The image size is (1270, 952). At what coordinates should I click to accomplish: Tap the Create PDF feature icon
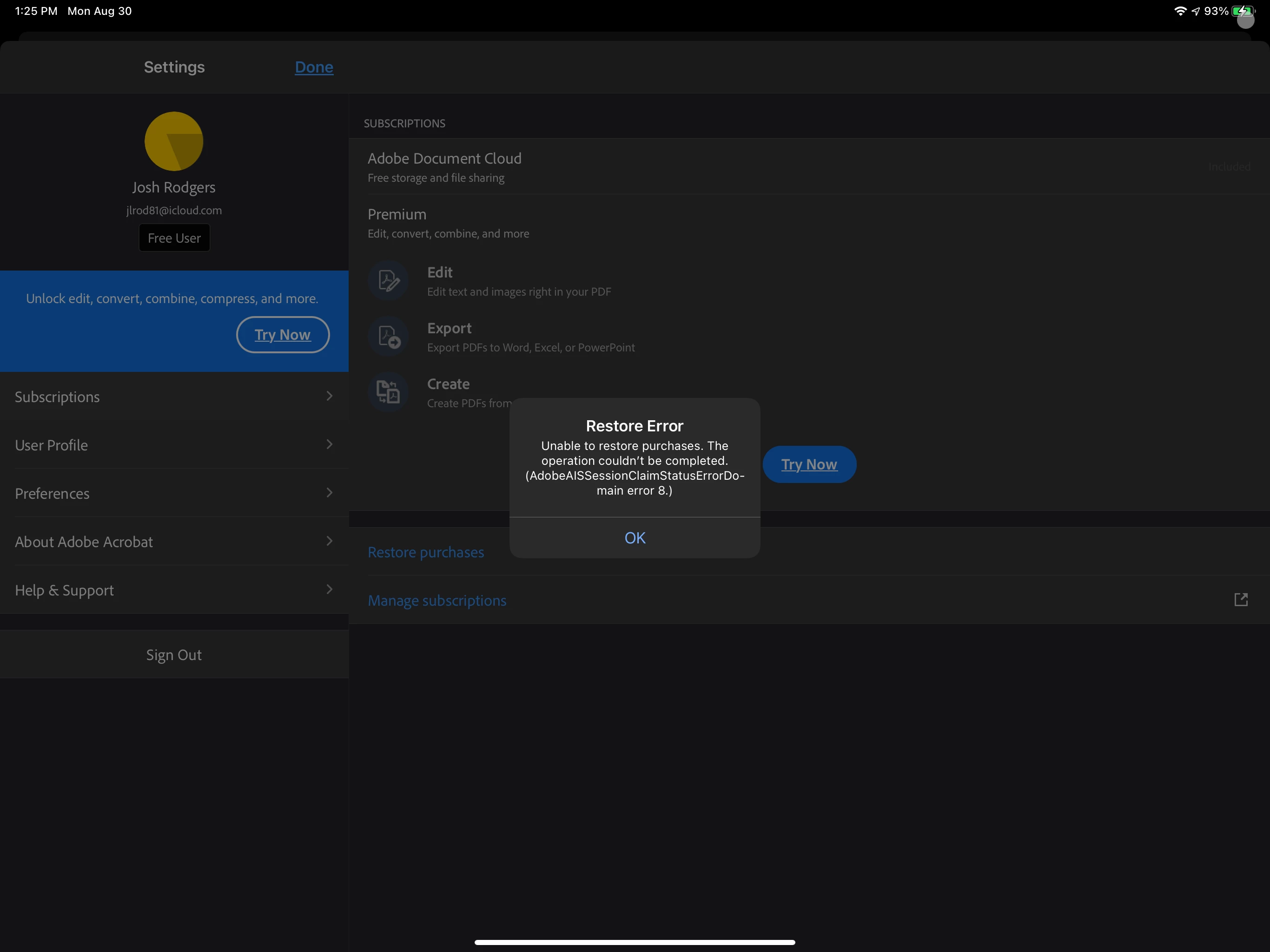(x=388, y=392)
